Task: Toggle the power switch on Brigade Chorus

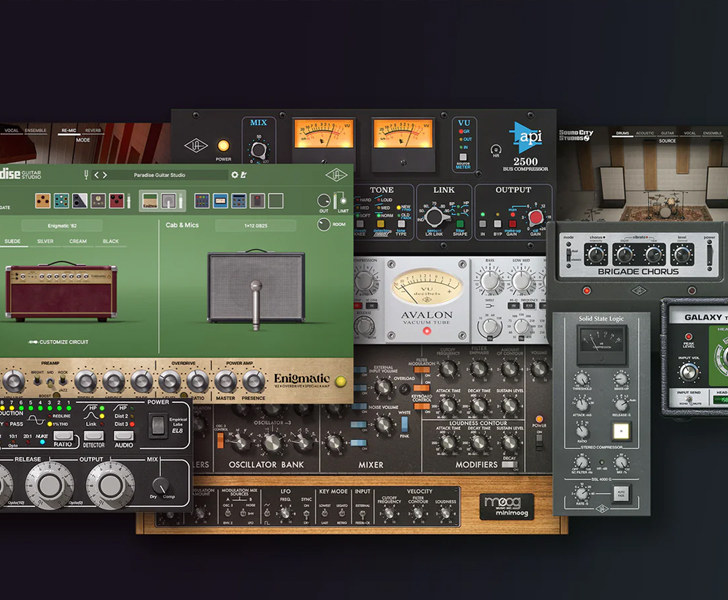Action: (710, 255)
